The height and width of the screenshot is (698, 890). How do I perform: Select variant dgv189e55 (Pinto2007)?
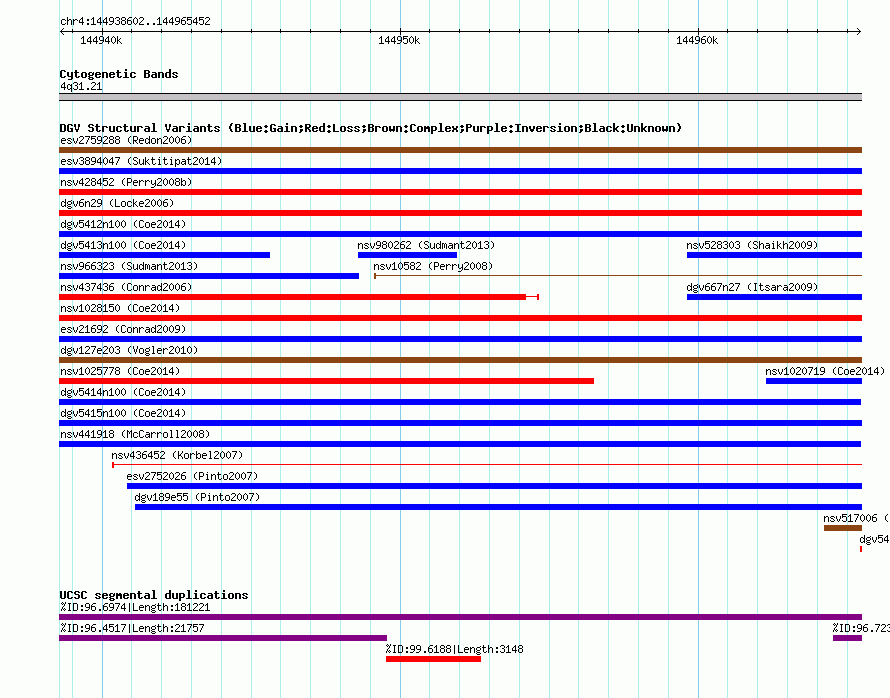coord(197,497)
